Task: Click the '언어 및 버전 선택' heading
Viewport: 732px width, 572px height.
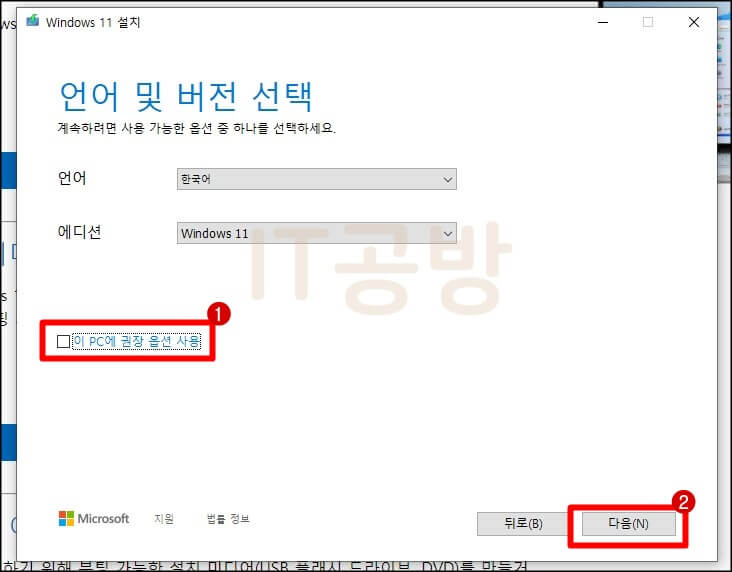Action: point(186,96)
